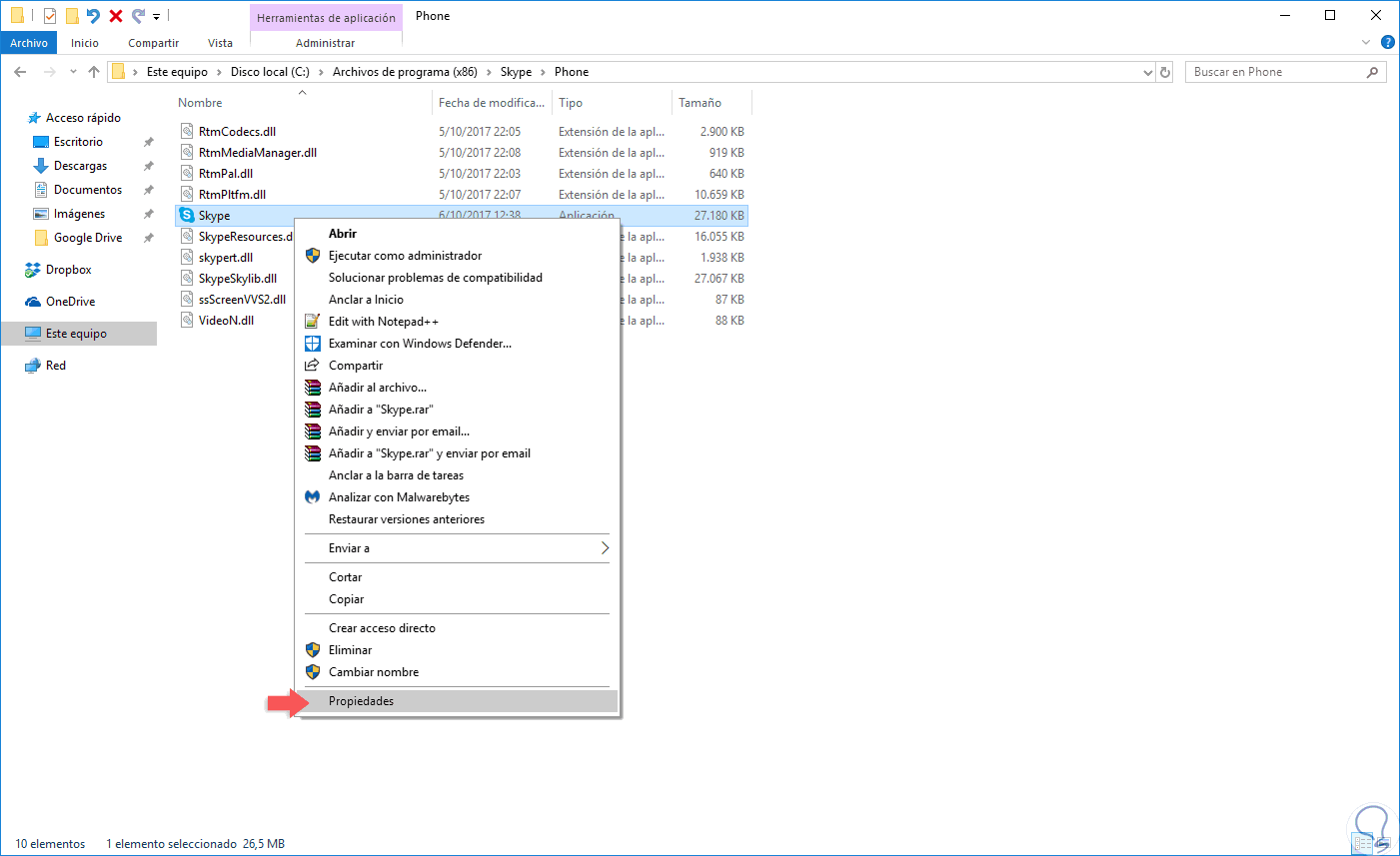The image size is (1400, 856).
Task: Open the Administrar ribbon tab
Action: (326, 43)
